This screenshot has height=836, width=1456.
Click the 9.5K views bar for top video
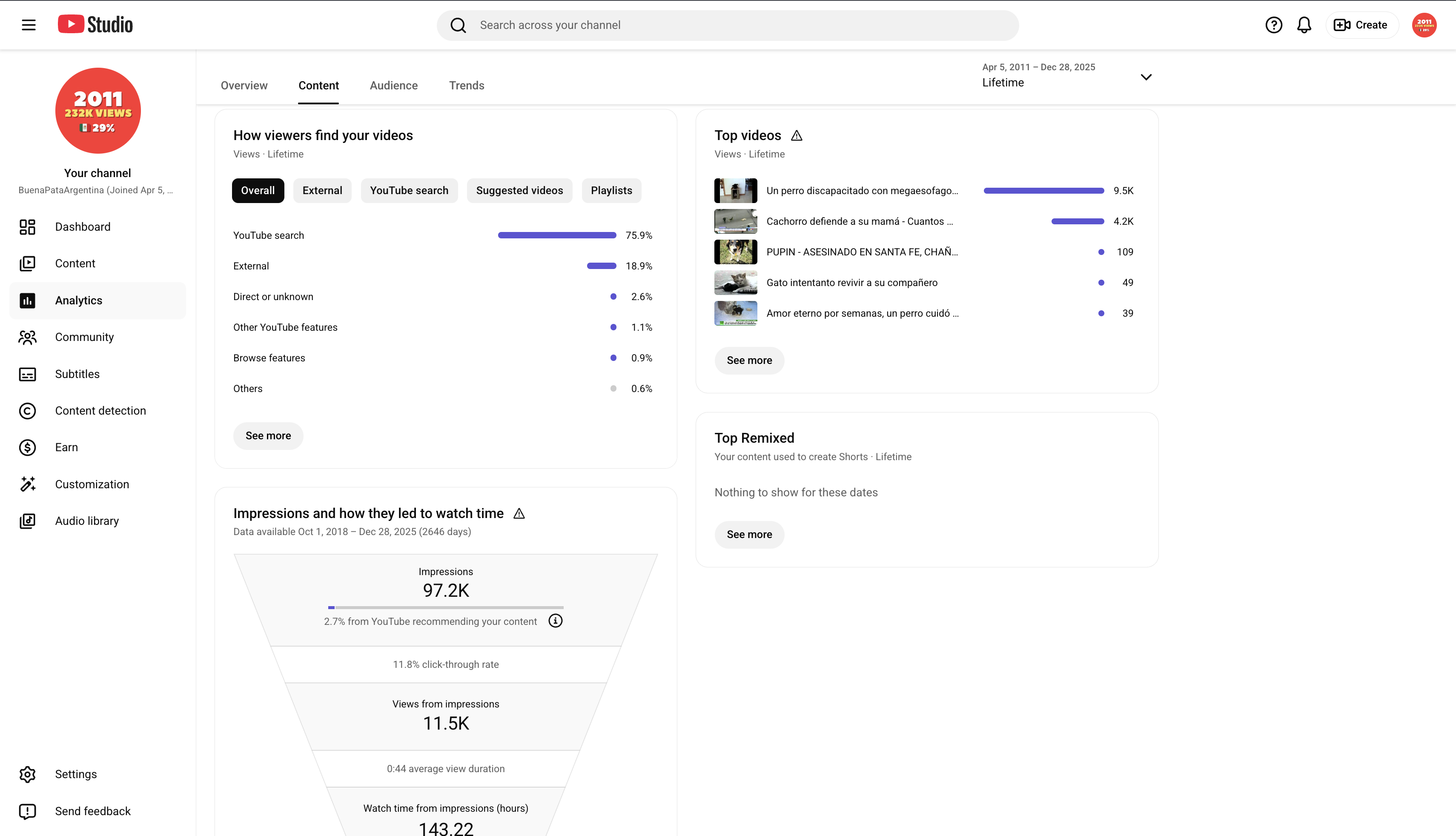tap(1044, 191)
